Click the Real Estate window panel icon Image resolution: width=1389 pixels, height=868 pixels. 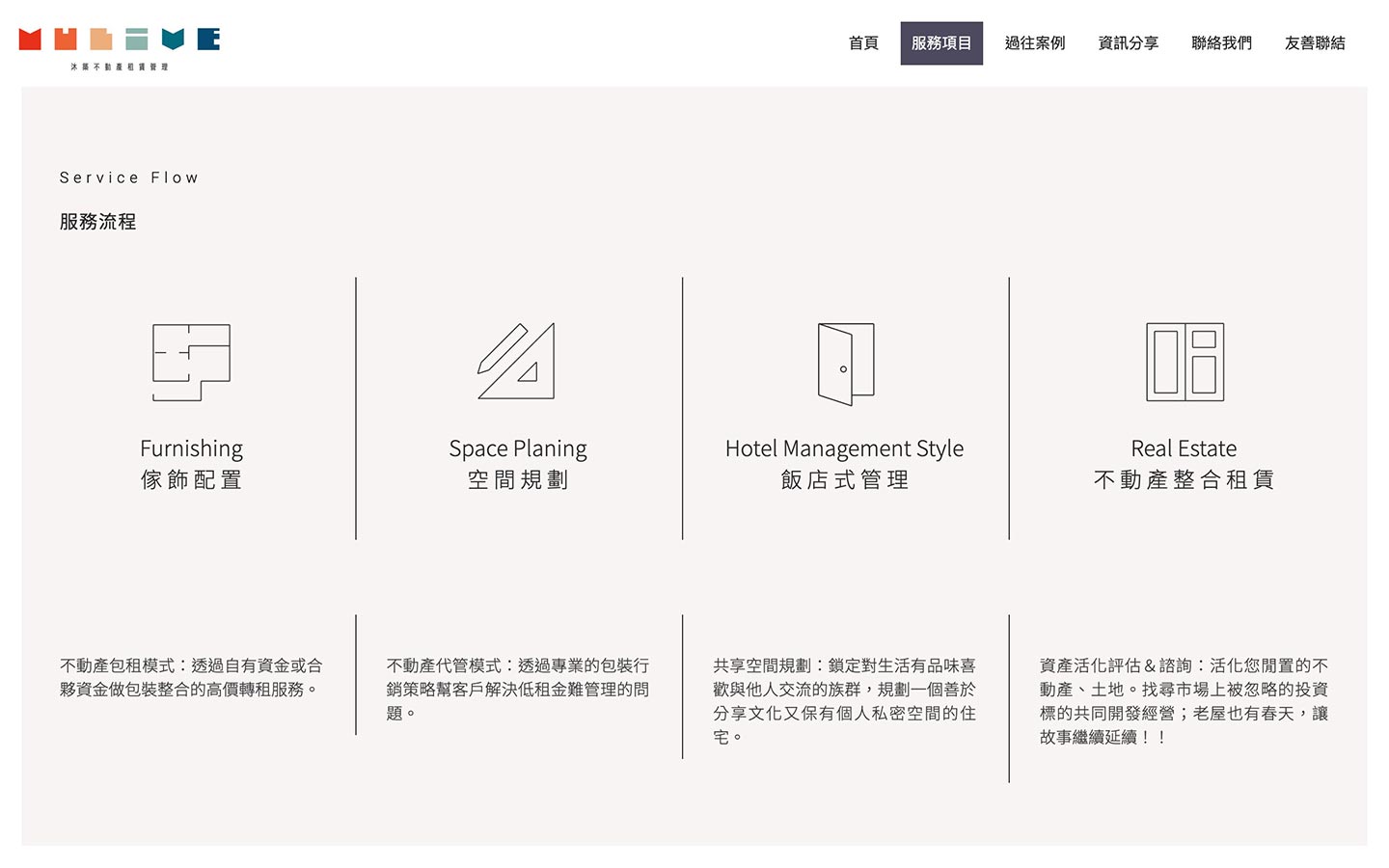point(1185,363)
